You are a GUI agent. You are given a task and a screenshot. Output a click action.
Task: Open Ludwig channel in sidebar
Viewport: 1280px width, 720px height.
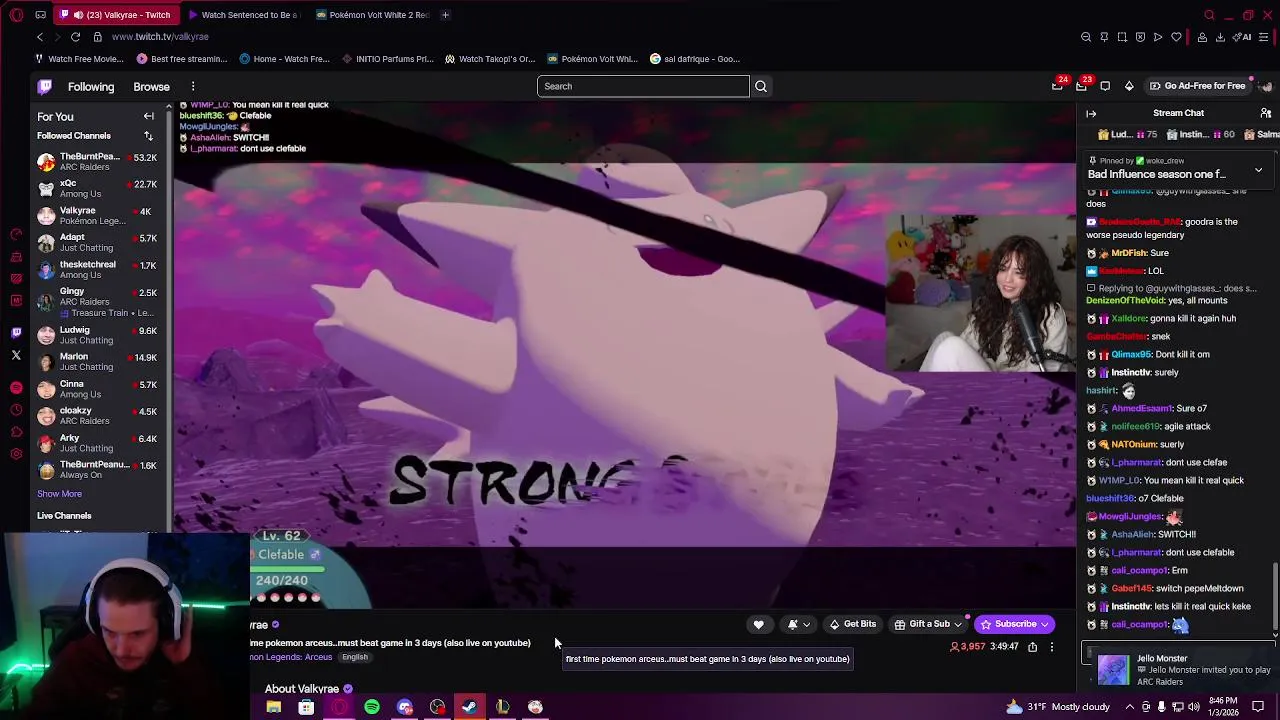coord(97,335)
